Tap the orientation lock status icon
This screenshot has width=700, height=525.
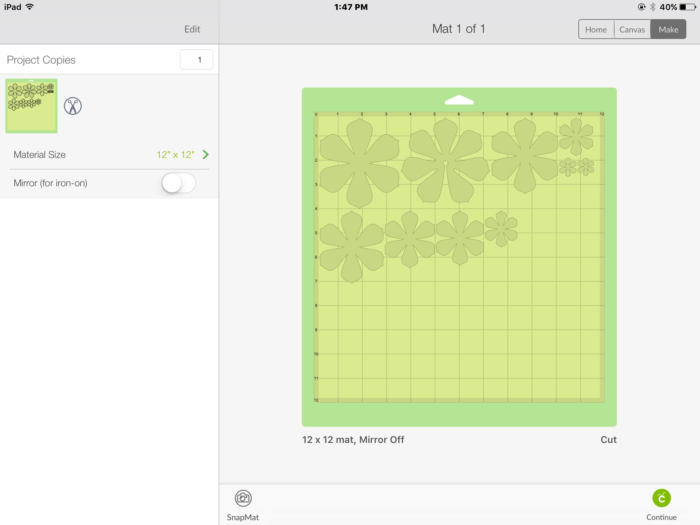click(x=642, y=7)
